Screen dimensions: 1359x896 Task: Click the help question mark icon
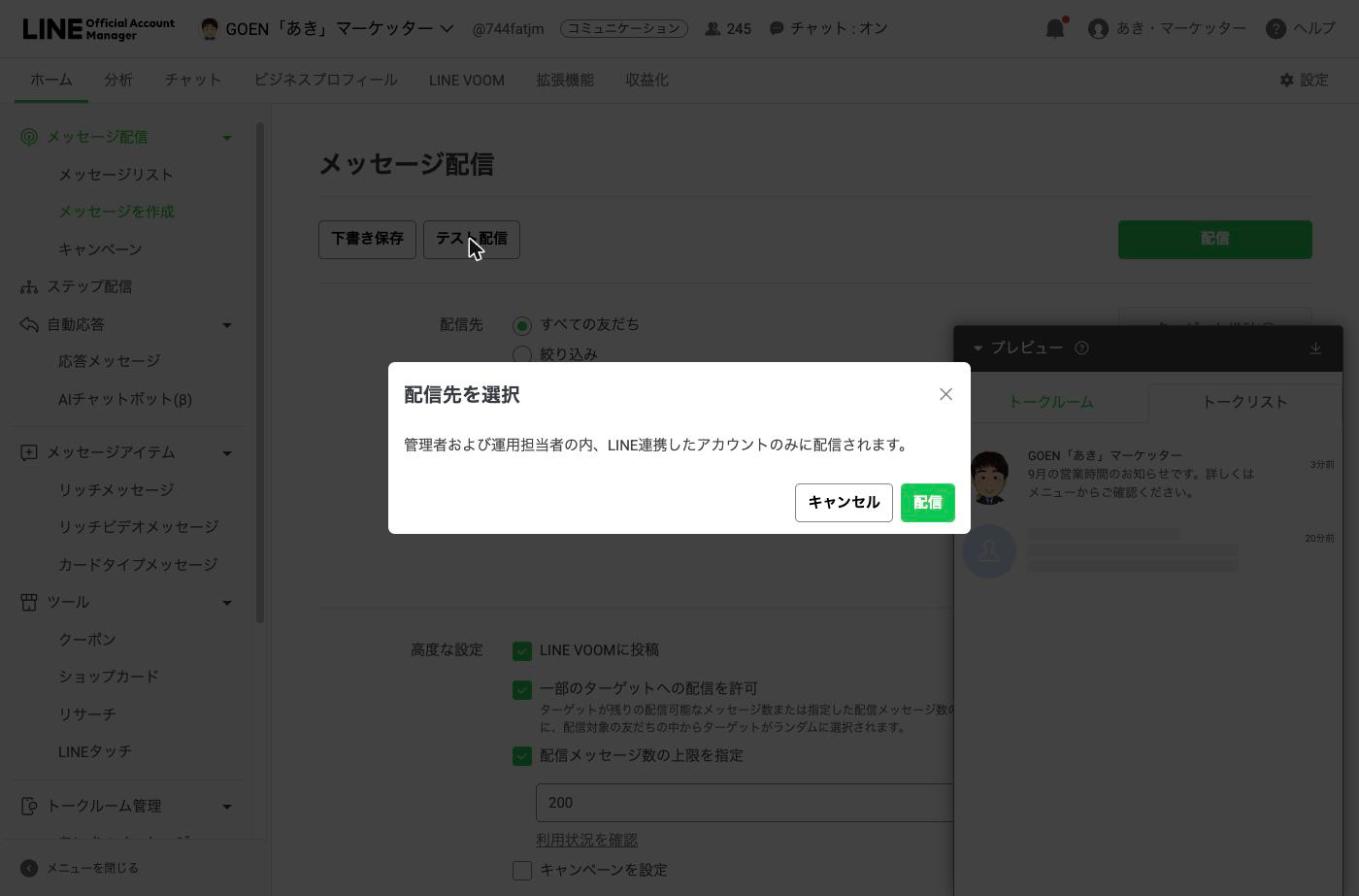pos(1275,29)
